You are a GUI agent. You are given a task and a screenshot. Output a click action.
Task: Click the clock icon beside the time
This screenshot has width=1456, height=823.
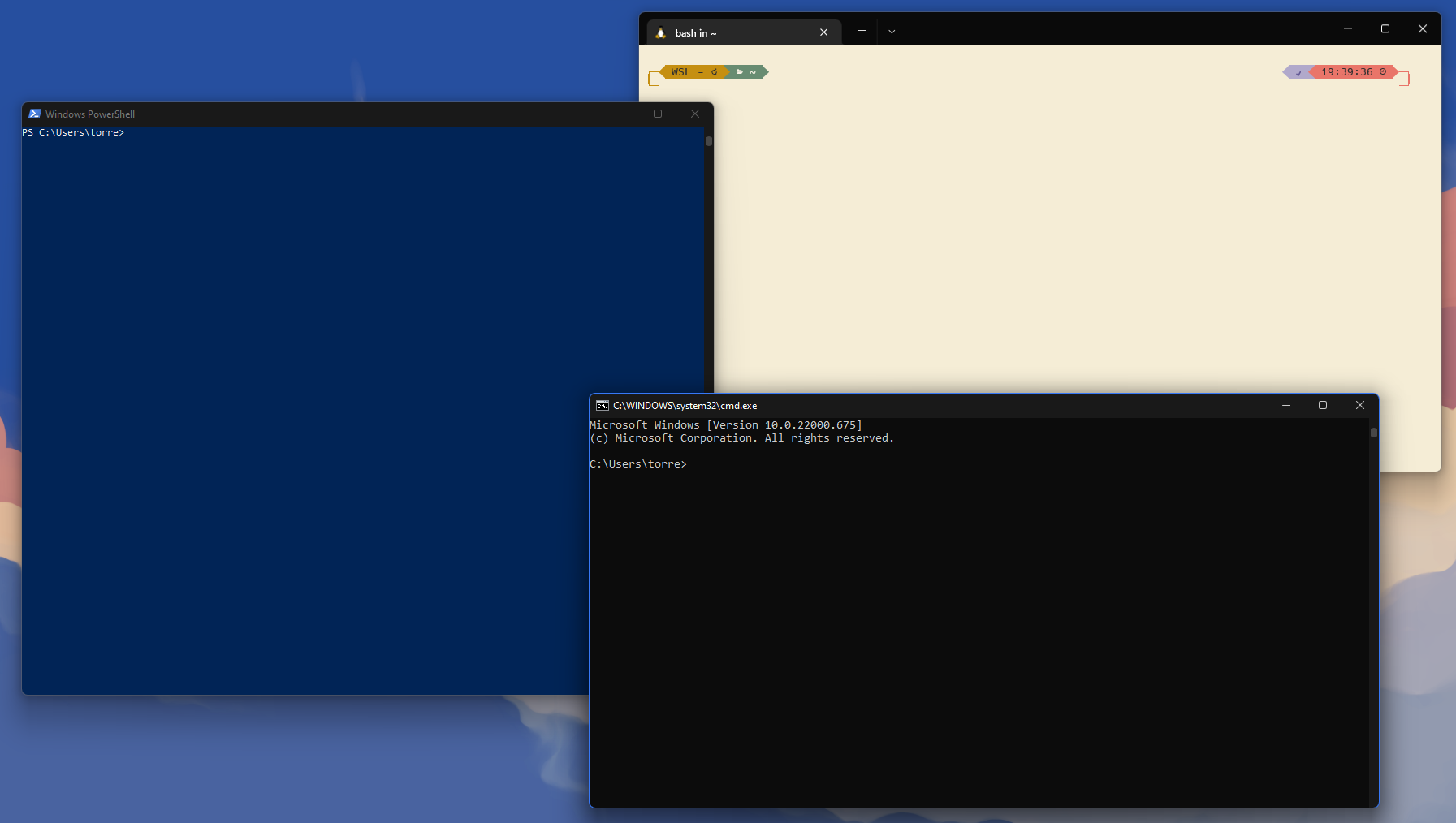point(1383,71)
